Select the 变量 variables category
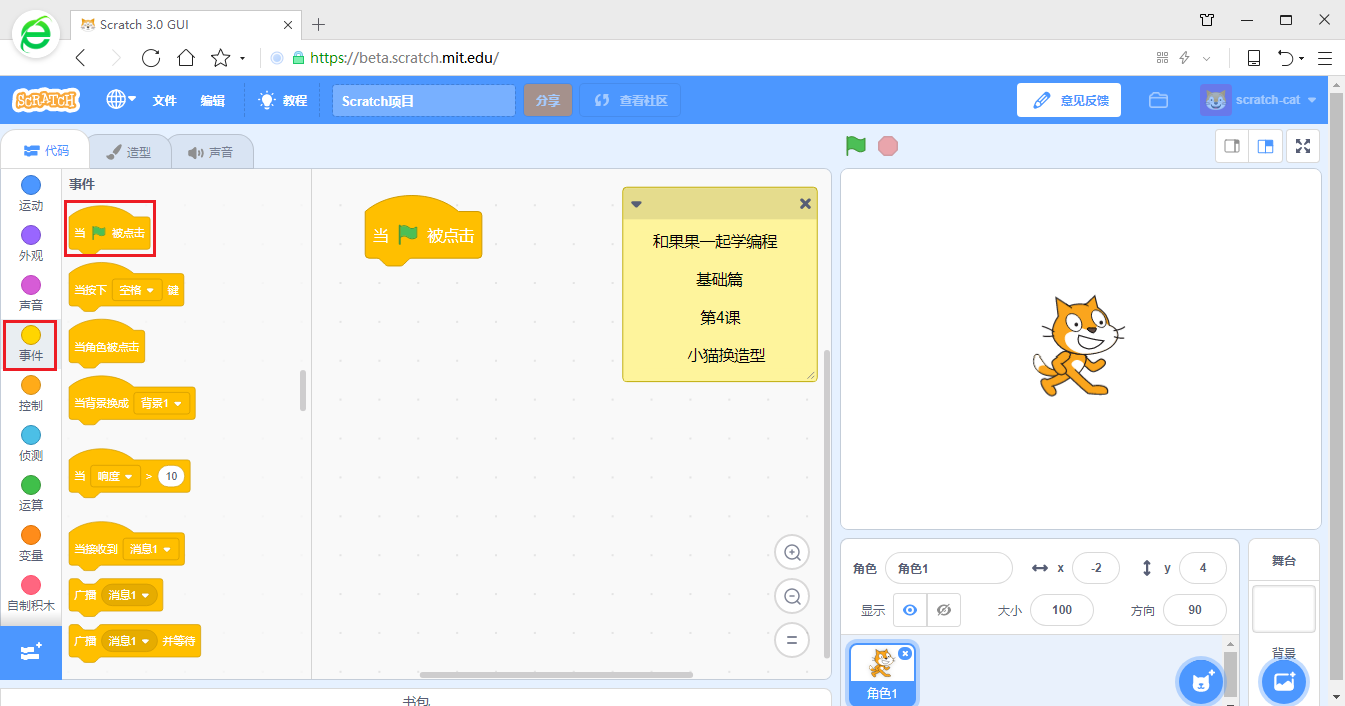The width and height of the screenshot is (1345, 706). point(31,544)
